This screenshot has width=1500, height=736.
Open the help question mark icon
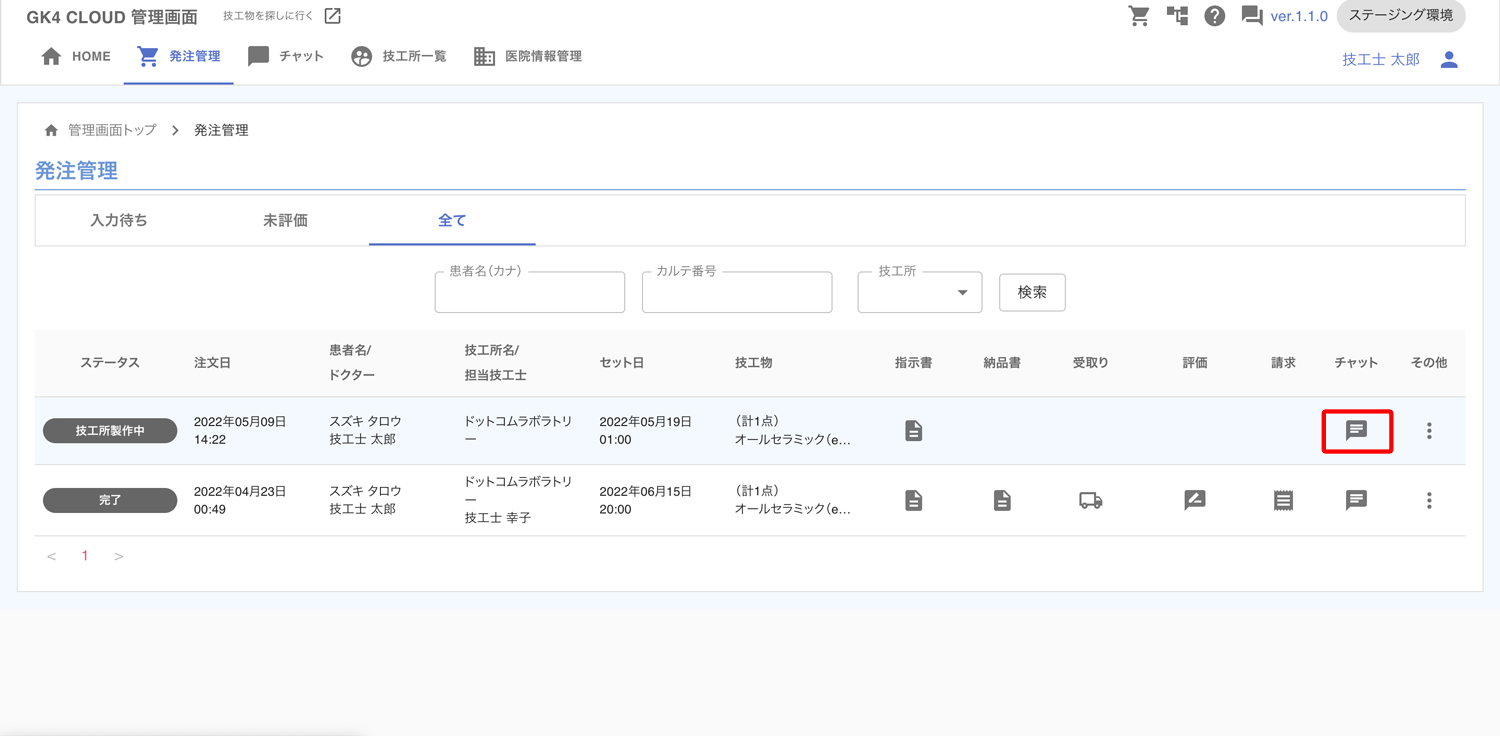click(x=1214, y=16)
